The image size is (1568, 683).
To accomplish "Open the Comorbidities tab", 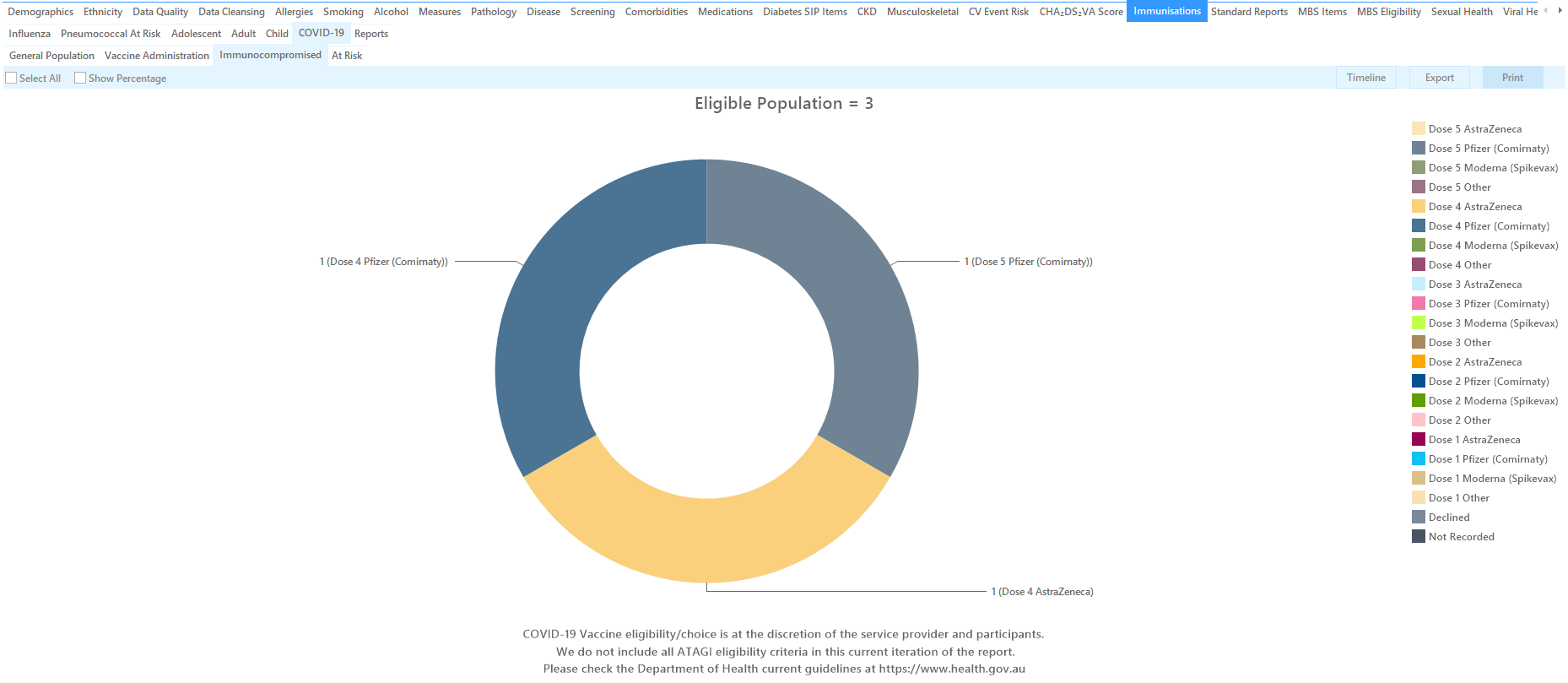I will [657, 12].
